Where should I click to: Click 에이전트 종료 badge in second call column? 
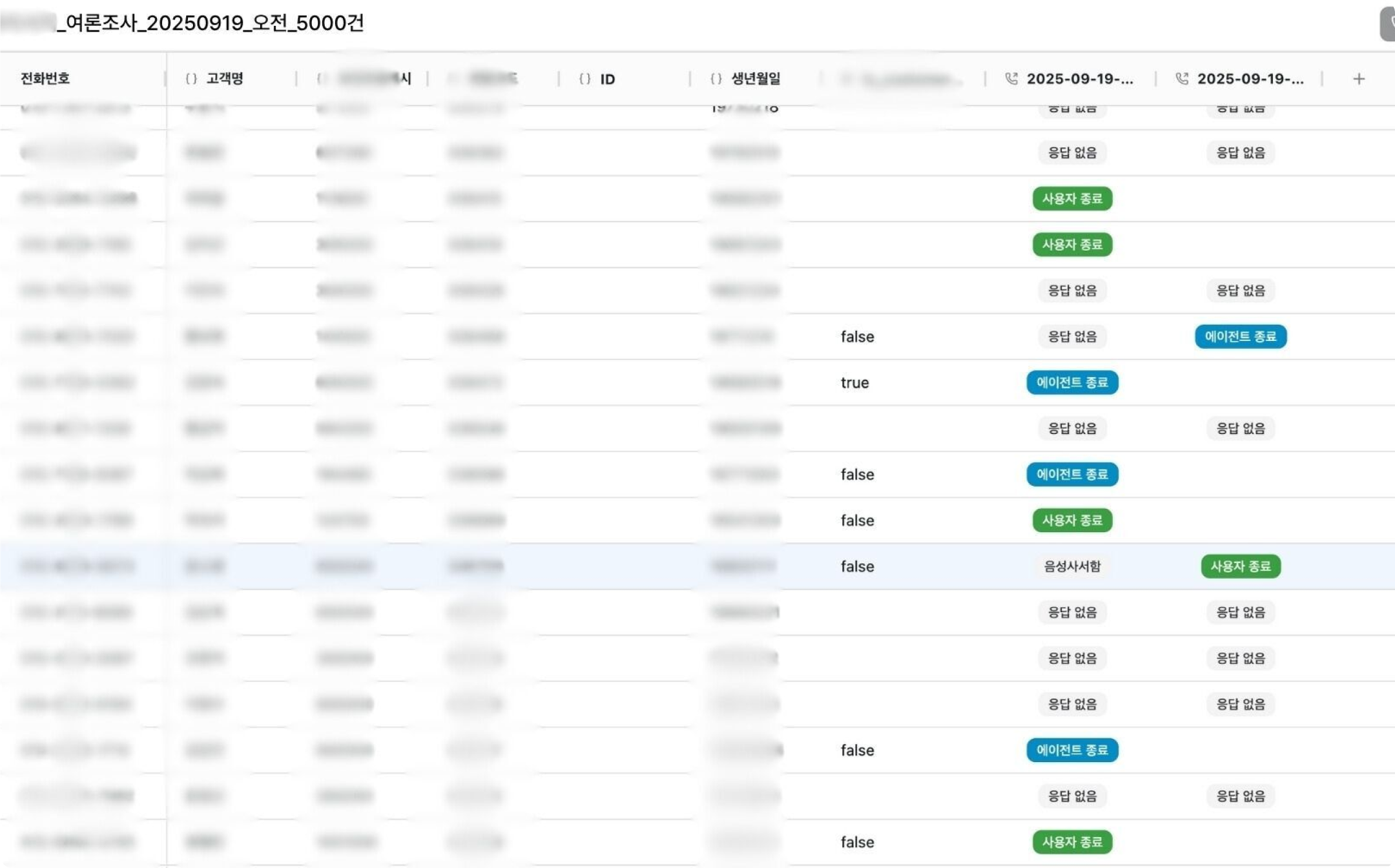[1240, 336]
